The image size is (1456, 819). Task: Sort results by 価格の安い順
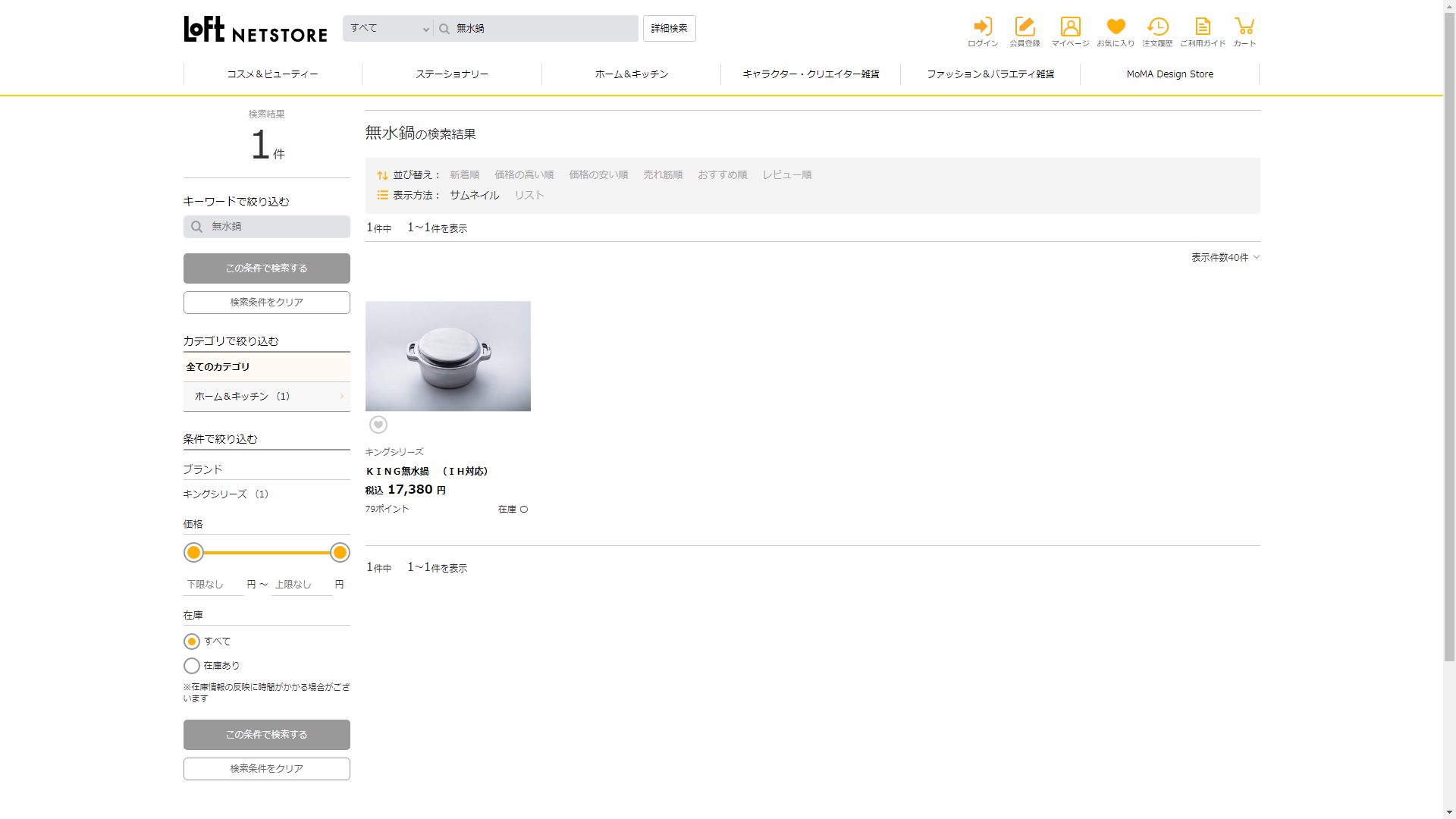[x=598, y=174]
